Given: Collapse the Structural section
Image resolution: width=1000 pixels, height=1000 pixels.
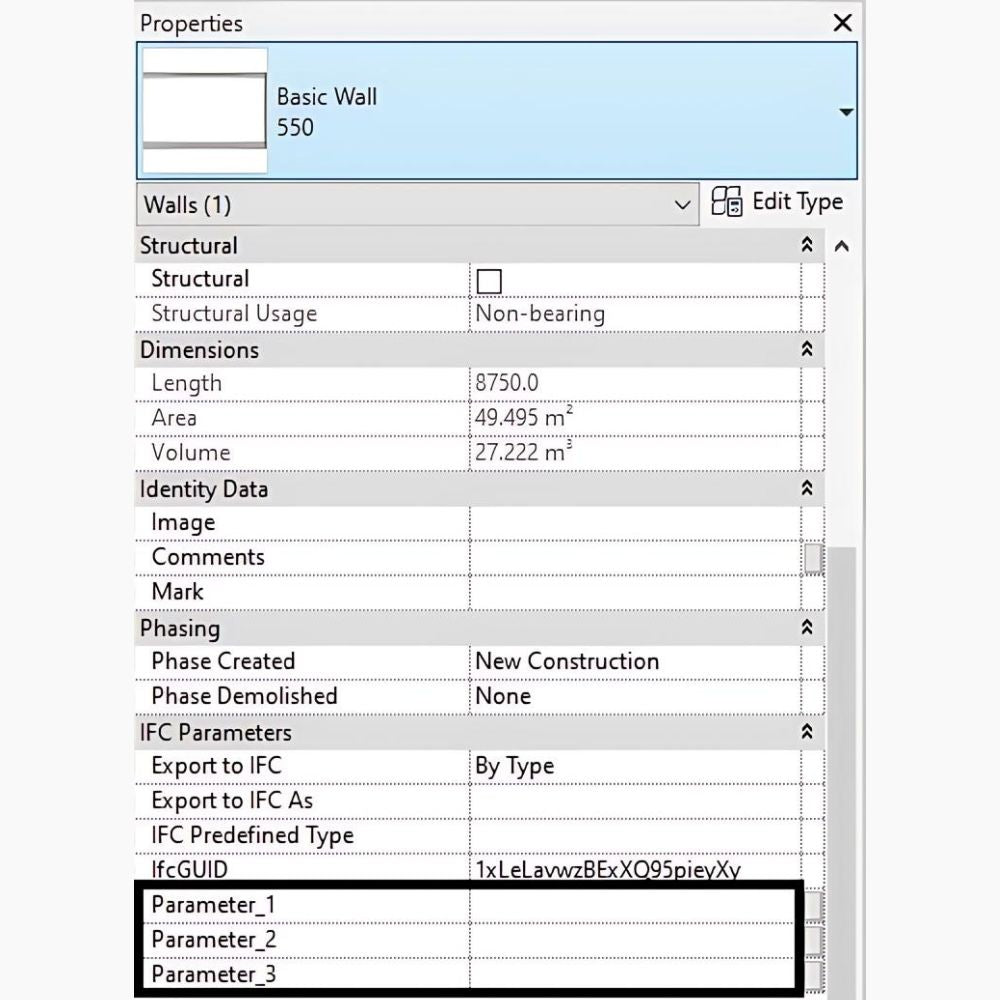Looking at the screenshot, I should pyautogui.click(x=807, y=245).
